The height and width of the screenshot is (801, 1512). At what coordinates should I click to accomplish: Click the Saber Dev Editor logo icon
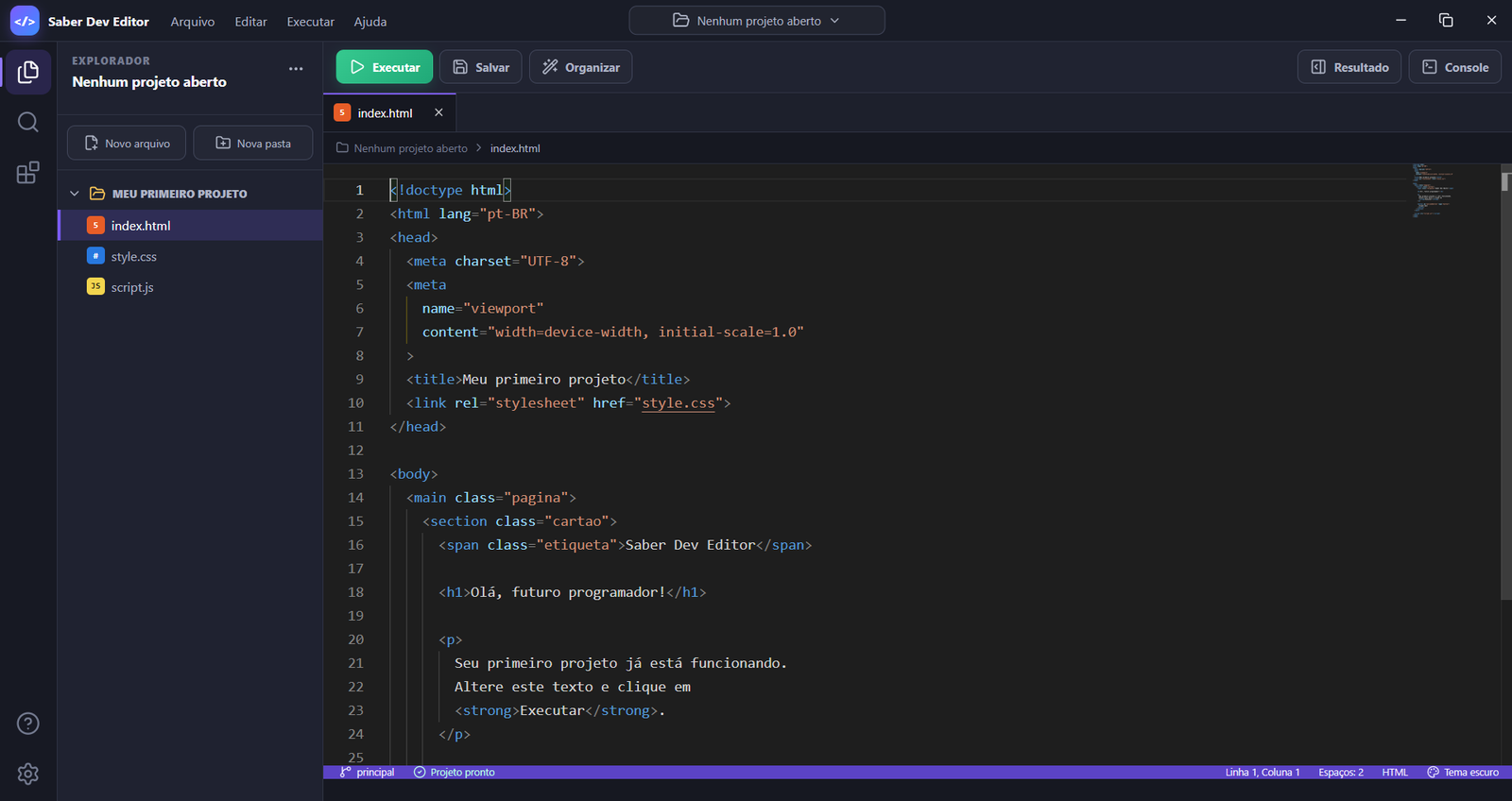(x=25, y=21)
